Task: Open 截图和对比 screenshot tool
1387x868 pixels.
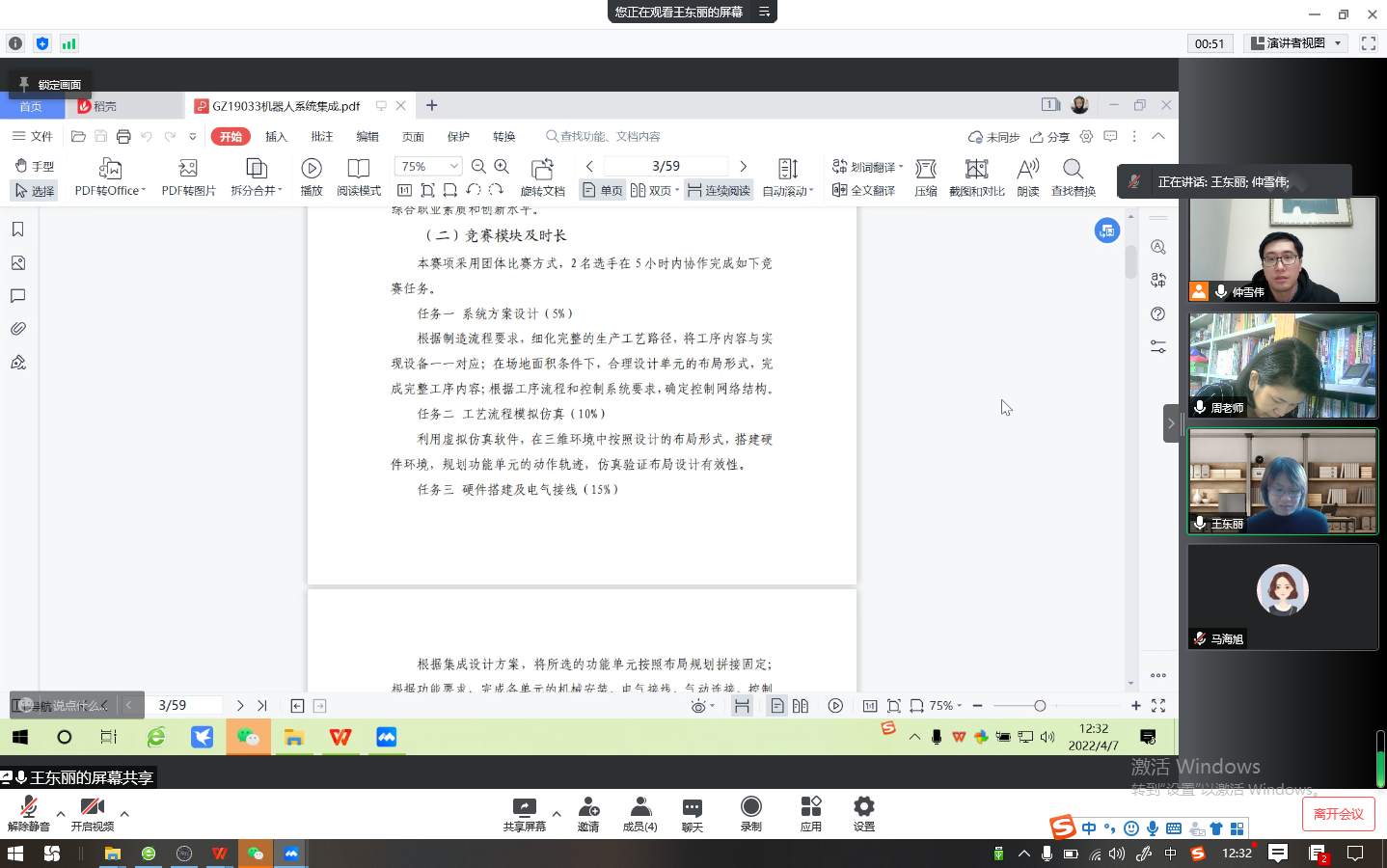Action: [x=977, y=177]
